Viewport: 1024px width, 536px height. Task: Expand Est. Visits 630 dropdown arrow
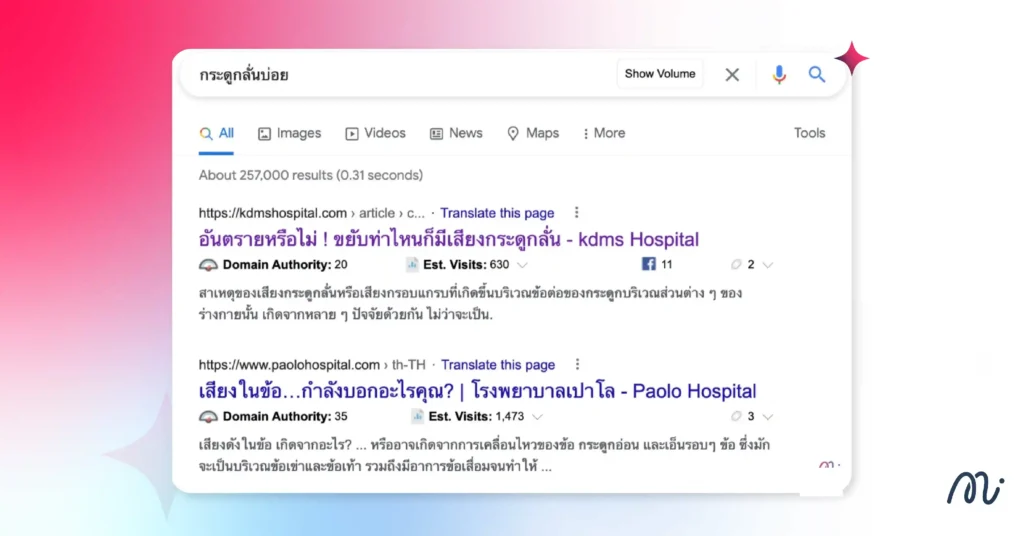[x=522, y=265]
